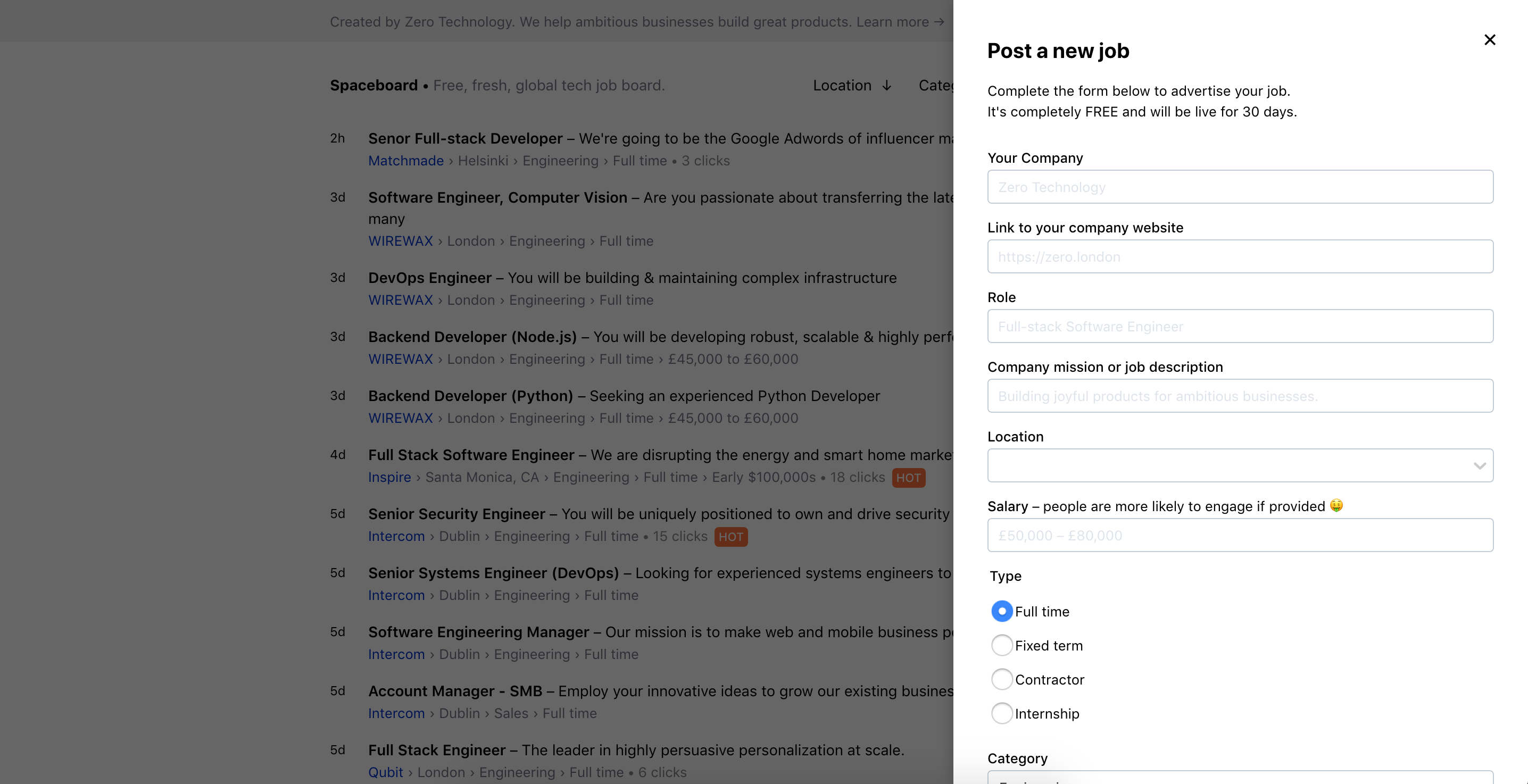Focus the Your Company input field

coord(1240,187)
